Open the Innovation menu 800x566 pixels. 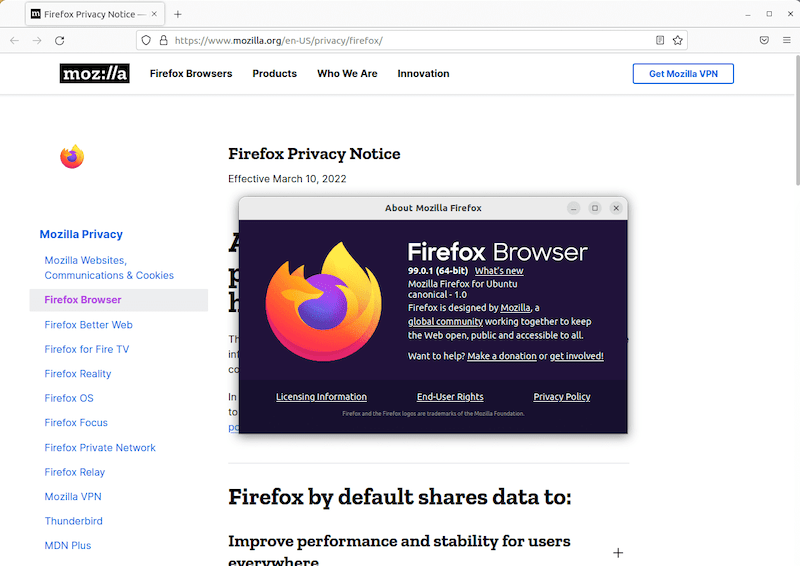pos(423,73)
